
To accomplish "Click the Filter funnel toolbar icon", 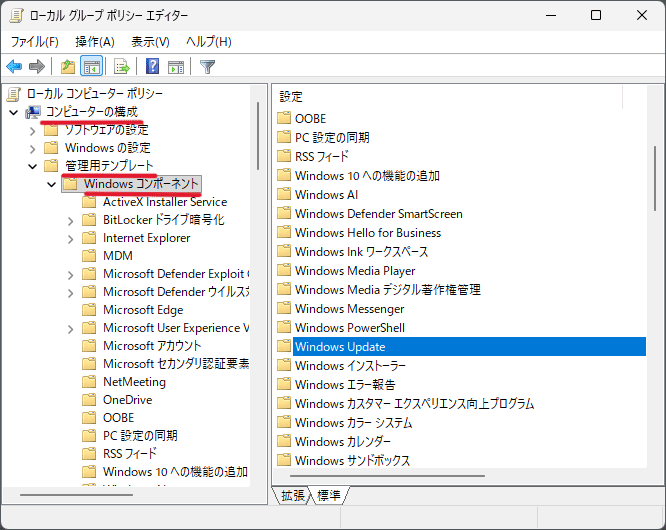I will [207, 67].
